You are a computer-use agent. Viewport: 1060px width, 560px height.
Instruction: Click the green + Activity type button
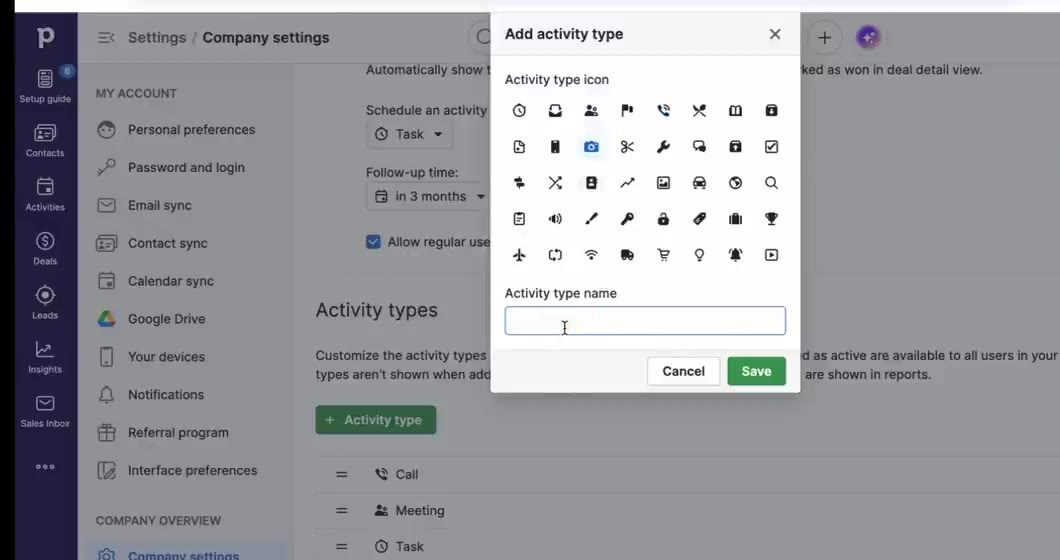(376, 420)
